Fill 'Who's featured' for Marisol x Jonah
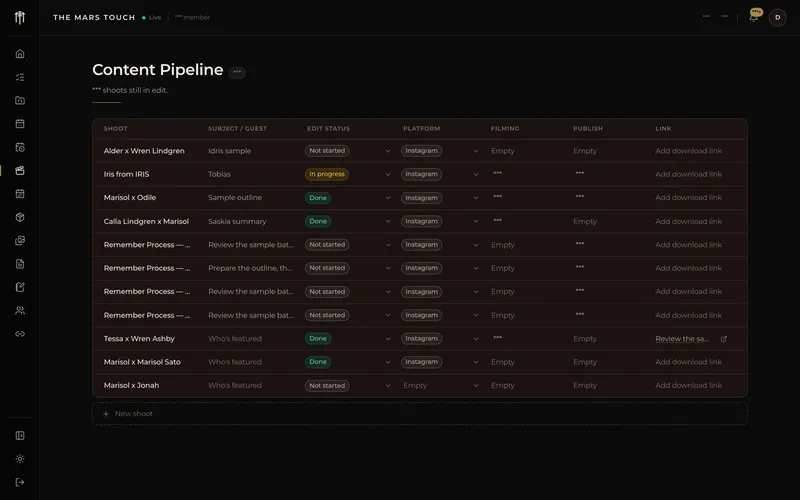800x500 pixels. click(235, 386)
